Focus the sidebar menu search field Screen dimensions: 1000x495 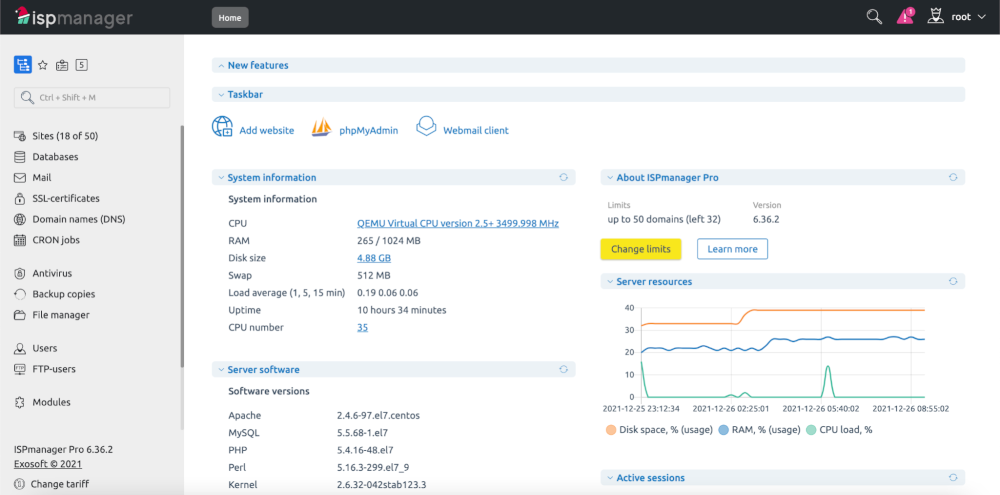tap(92, 97)
